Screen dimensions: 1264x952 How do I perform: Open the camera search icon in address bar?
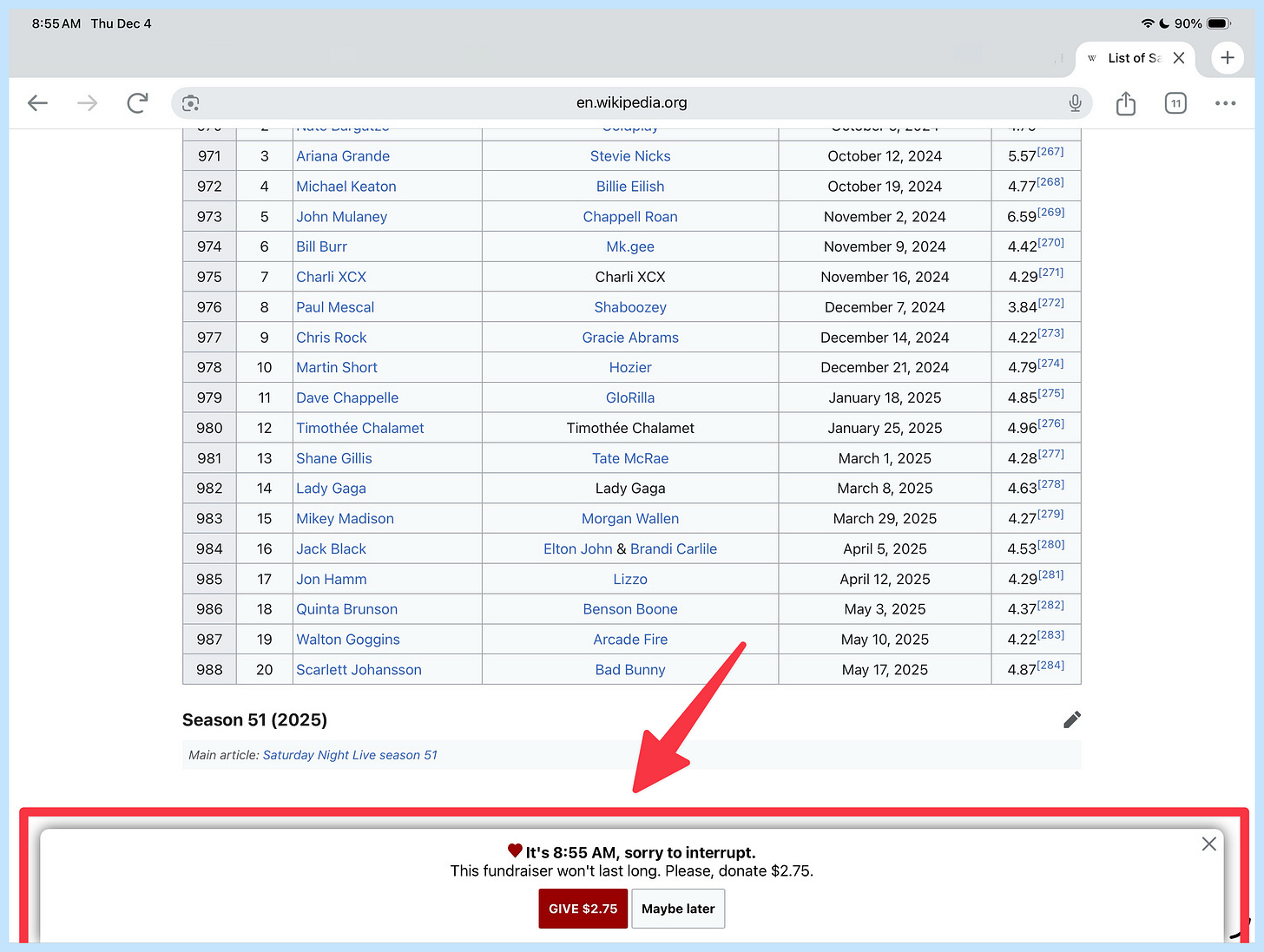pyautogui.click(x=191, y=103)
